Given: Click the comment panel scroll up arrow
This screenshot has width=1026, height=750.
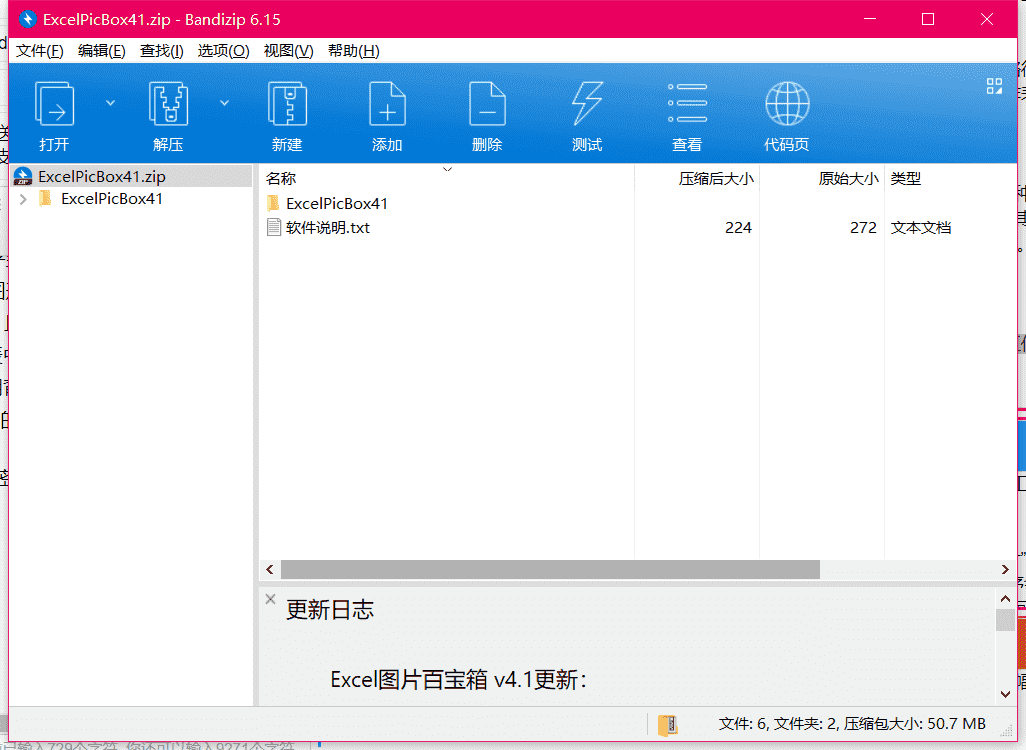Looking at the screenshot, I should (x=1006, y=598).
